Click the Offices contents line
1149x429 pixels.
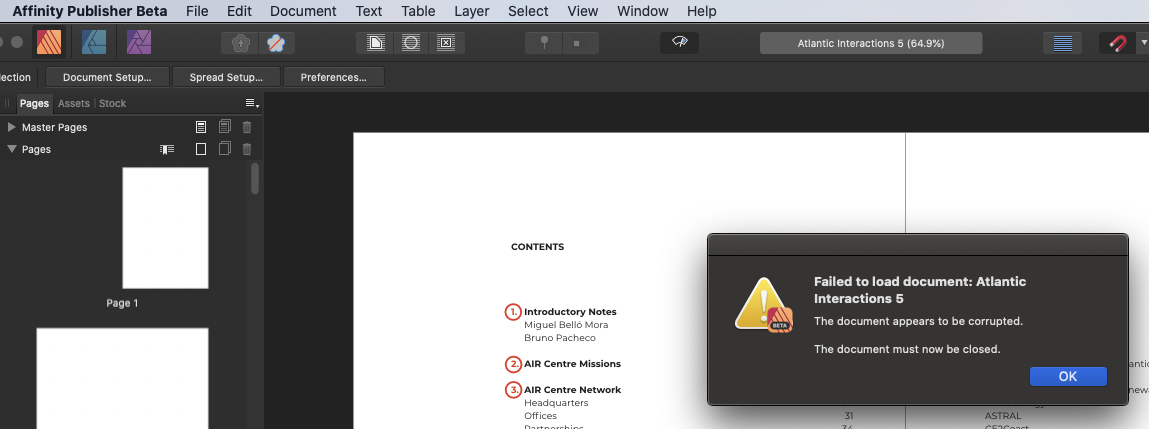click(x=540, y=416)
